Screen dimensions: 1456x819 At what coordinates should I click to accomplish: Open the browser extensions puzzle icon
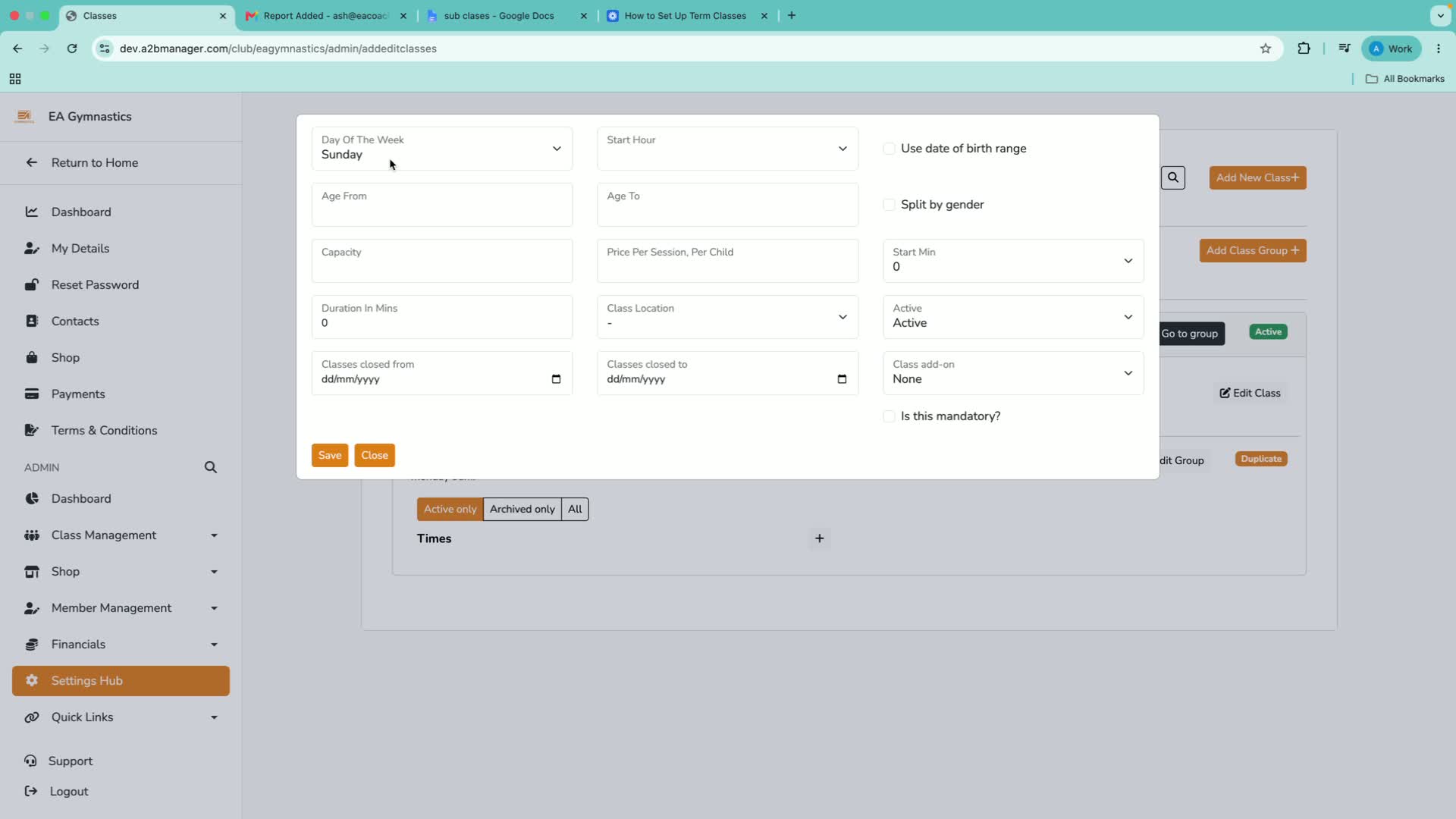1304,49
